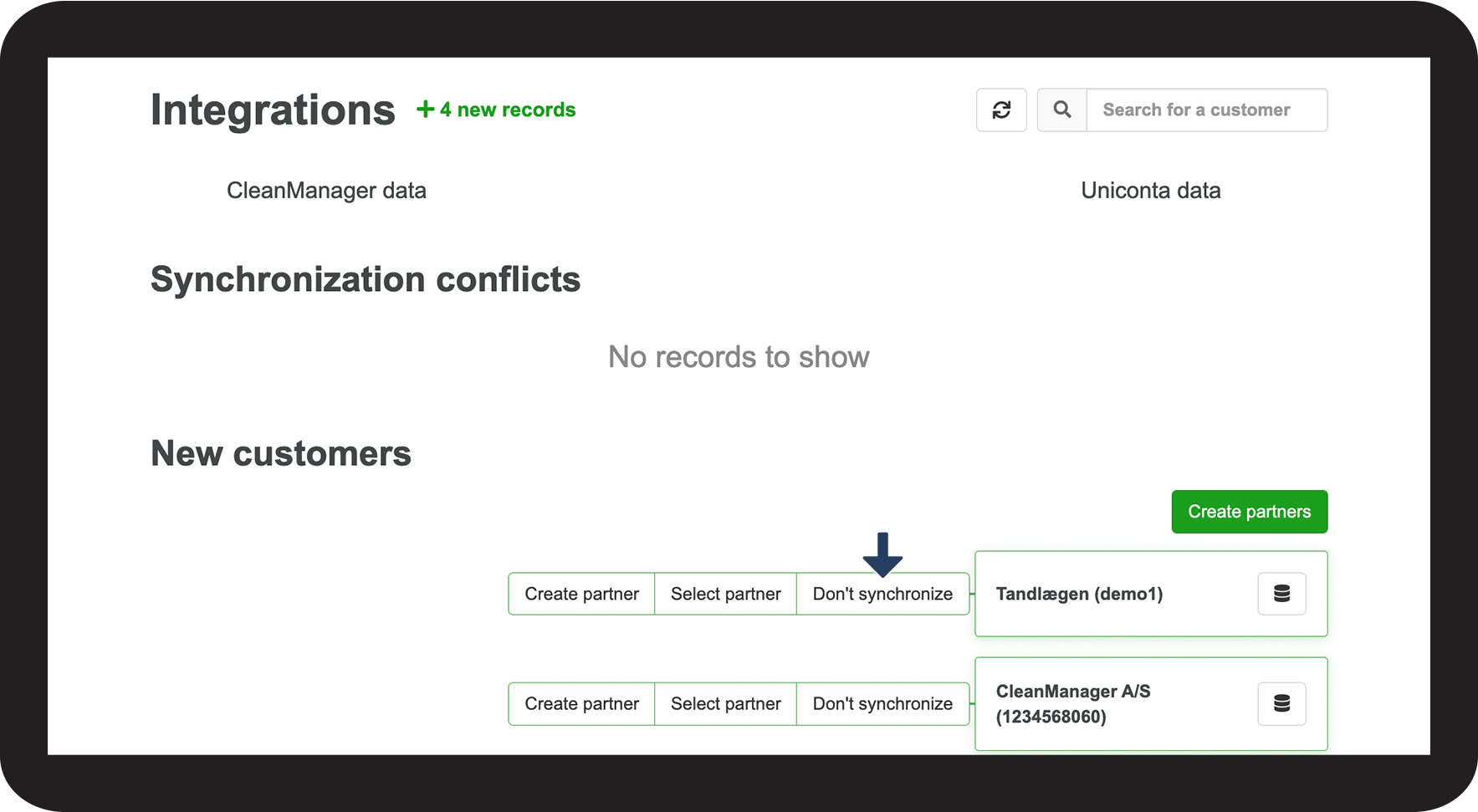
Task: Click the No records to show message
Action: click(x=739, y=357)
